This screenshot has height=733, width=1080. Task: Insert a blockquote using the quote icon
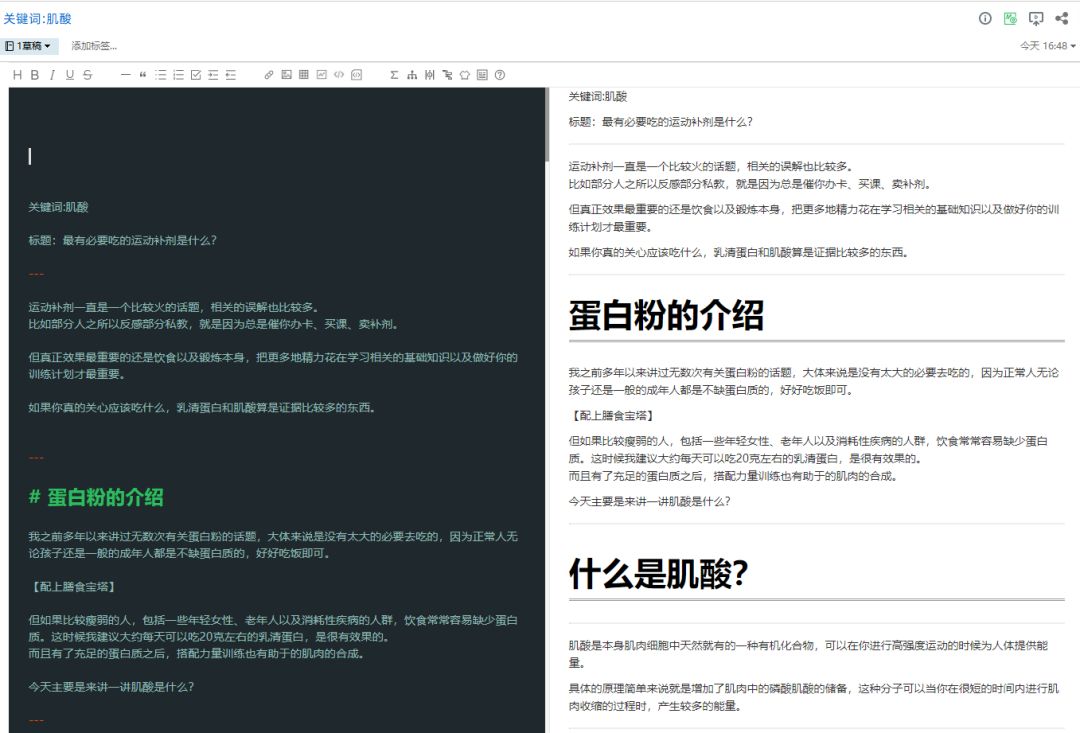pos(143,75)
